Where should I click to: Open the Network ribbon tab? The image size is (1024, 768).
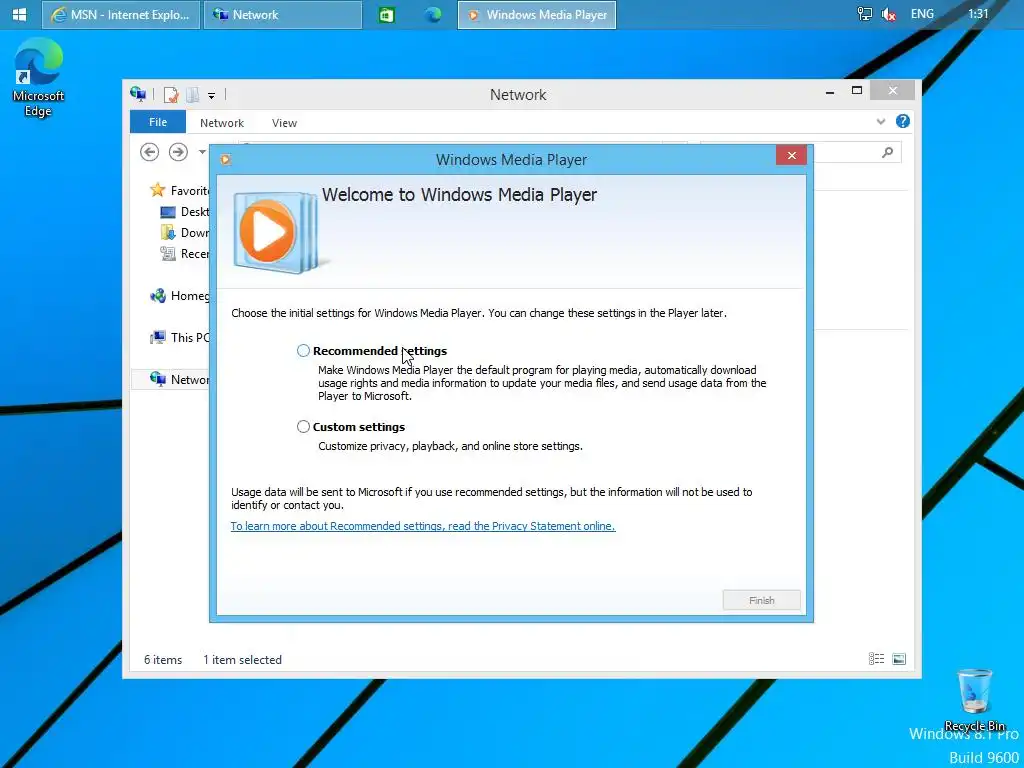point(222,123)
